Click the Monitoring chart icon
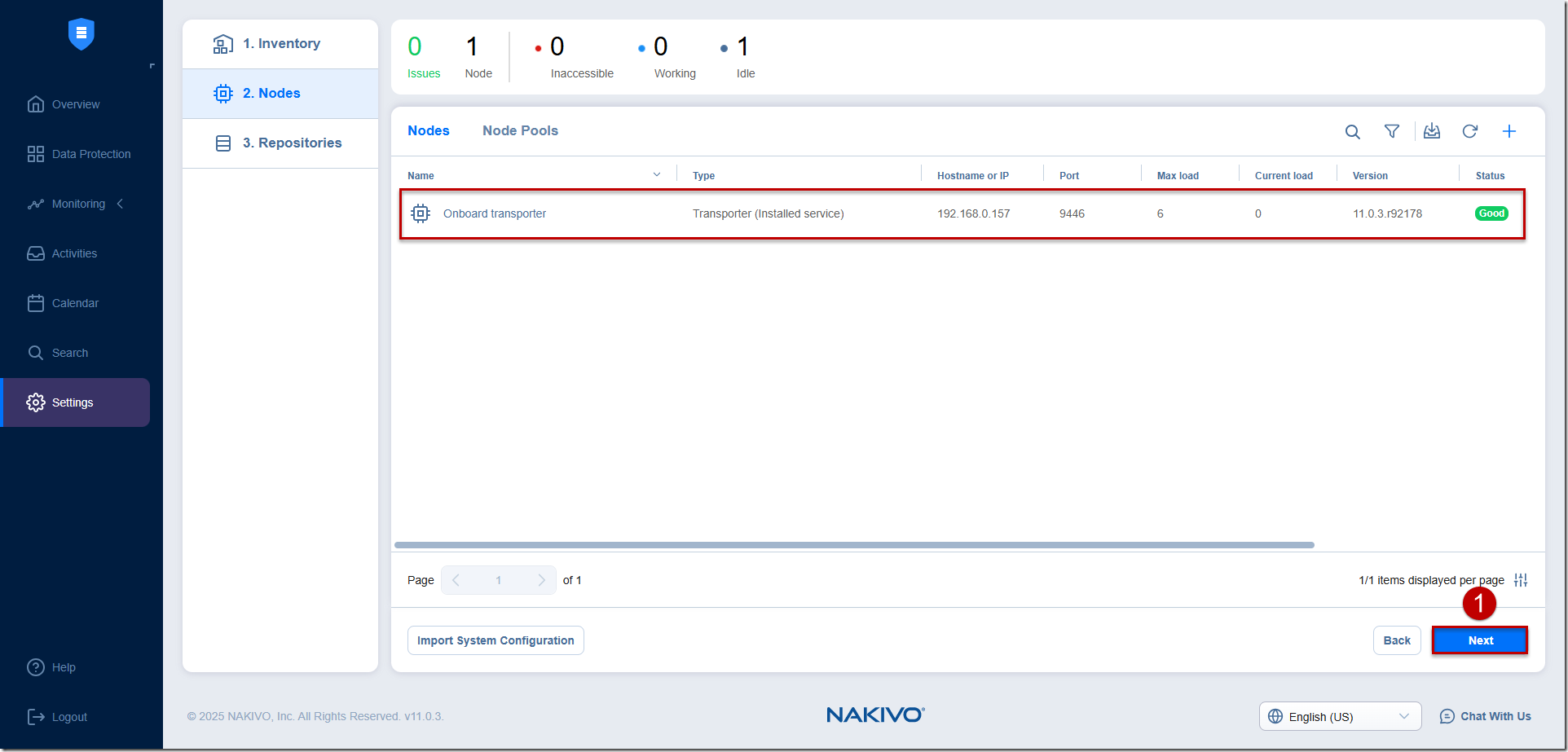This screenshot has width=1568, height=752. coord(35,204)
